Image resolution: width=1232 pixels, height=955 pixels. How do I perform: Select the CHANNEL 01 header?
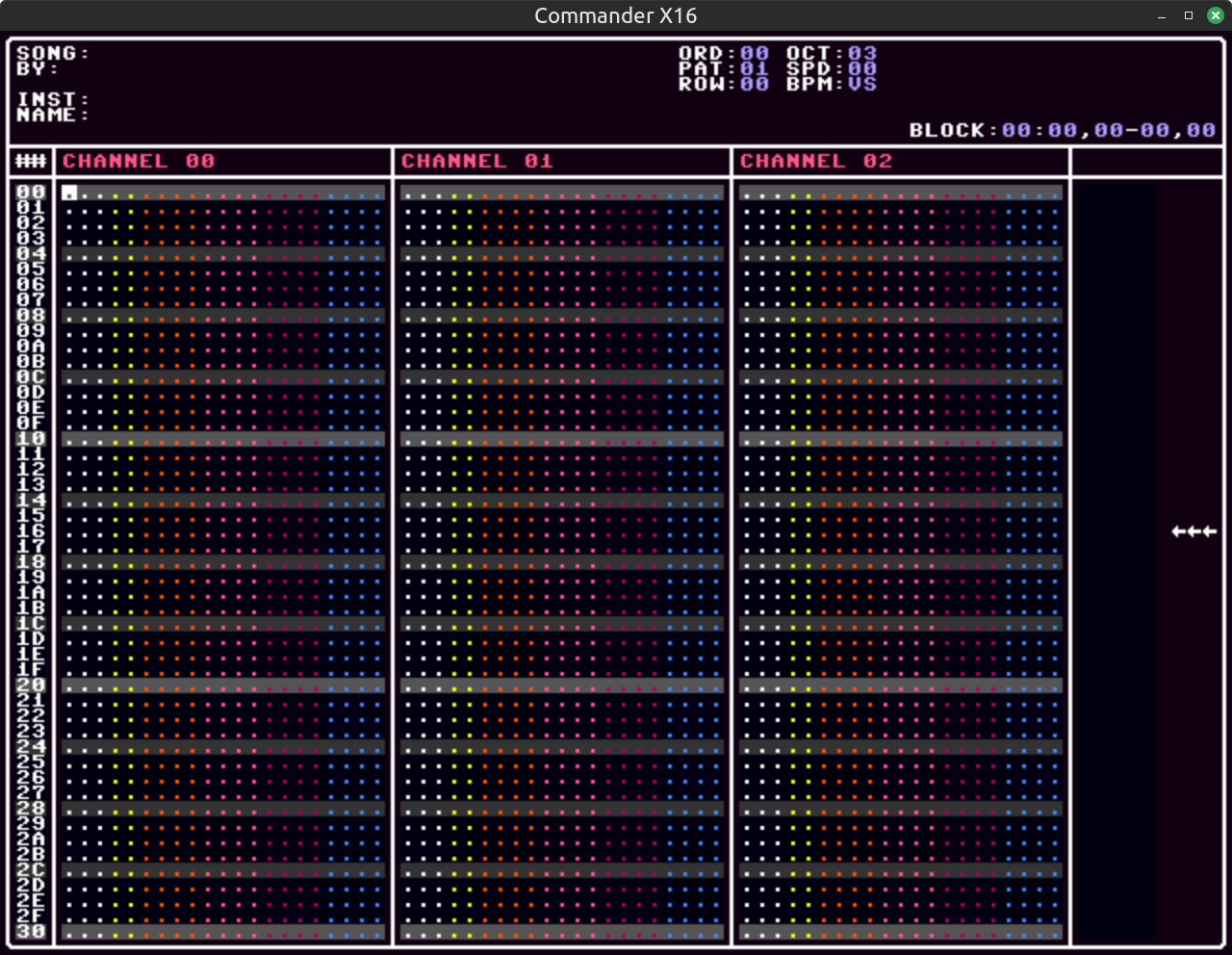tap(477, 162)
